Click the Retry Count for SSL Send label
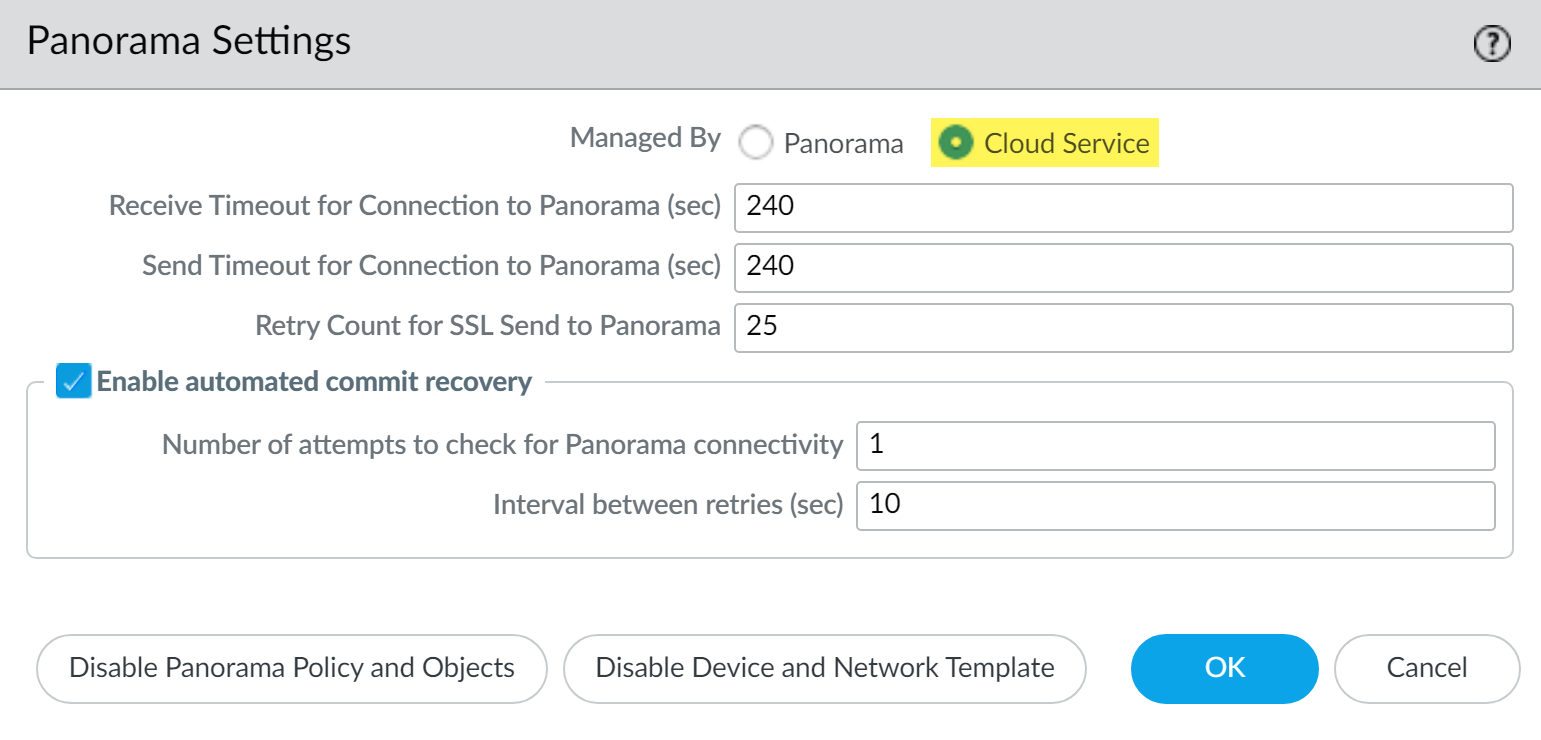This screenshot has height=740, width=1541. [x=487, y=326]
